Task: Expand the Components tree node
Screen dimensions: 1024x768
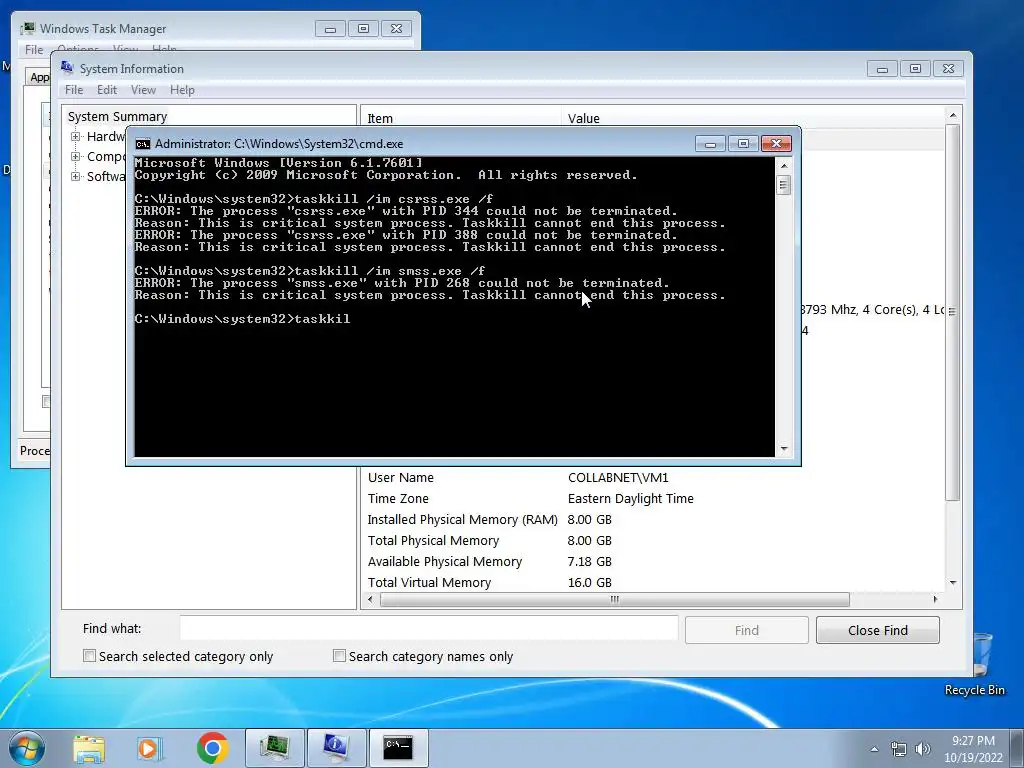Action: [x=76, y=157]
